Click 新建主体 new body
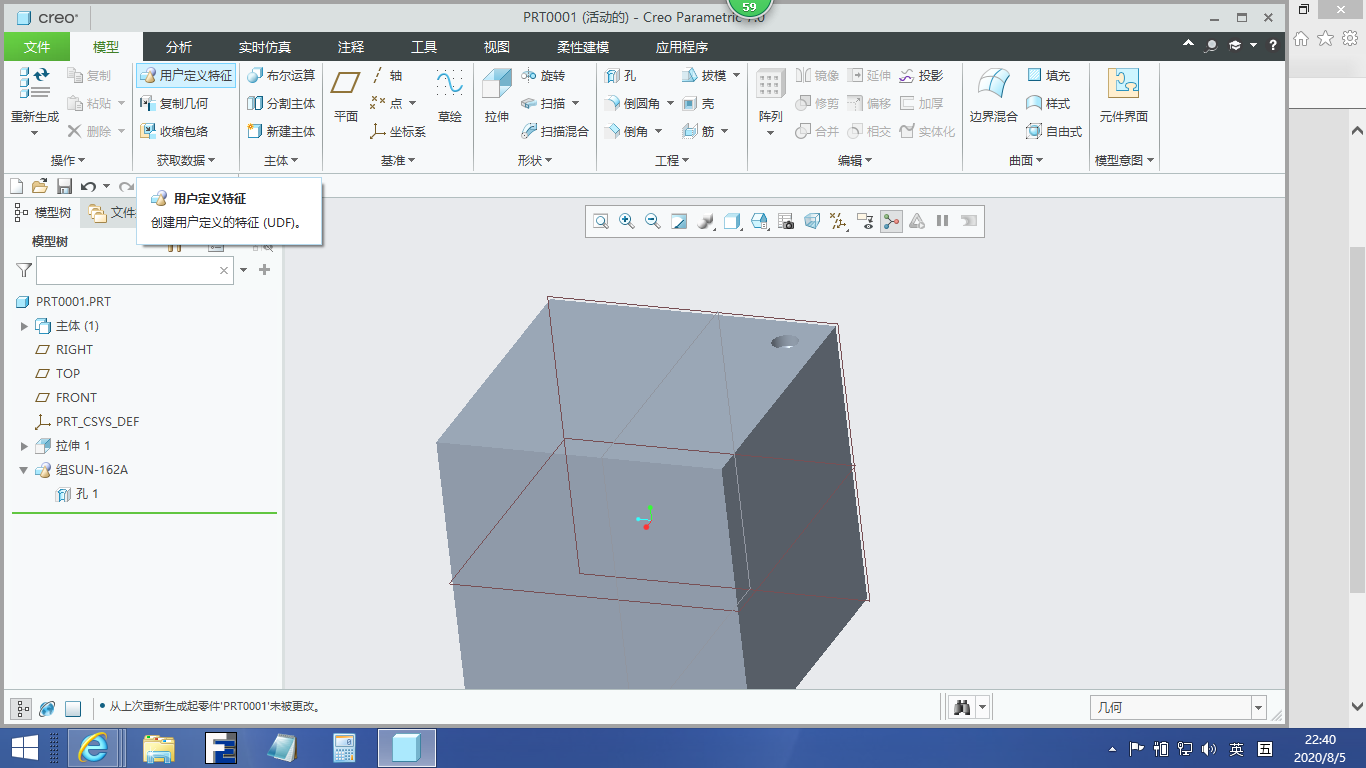This screenshot has width=1366, height=768. [x=281, y=131]
